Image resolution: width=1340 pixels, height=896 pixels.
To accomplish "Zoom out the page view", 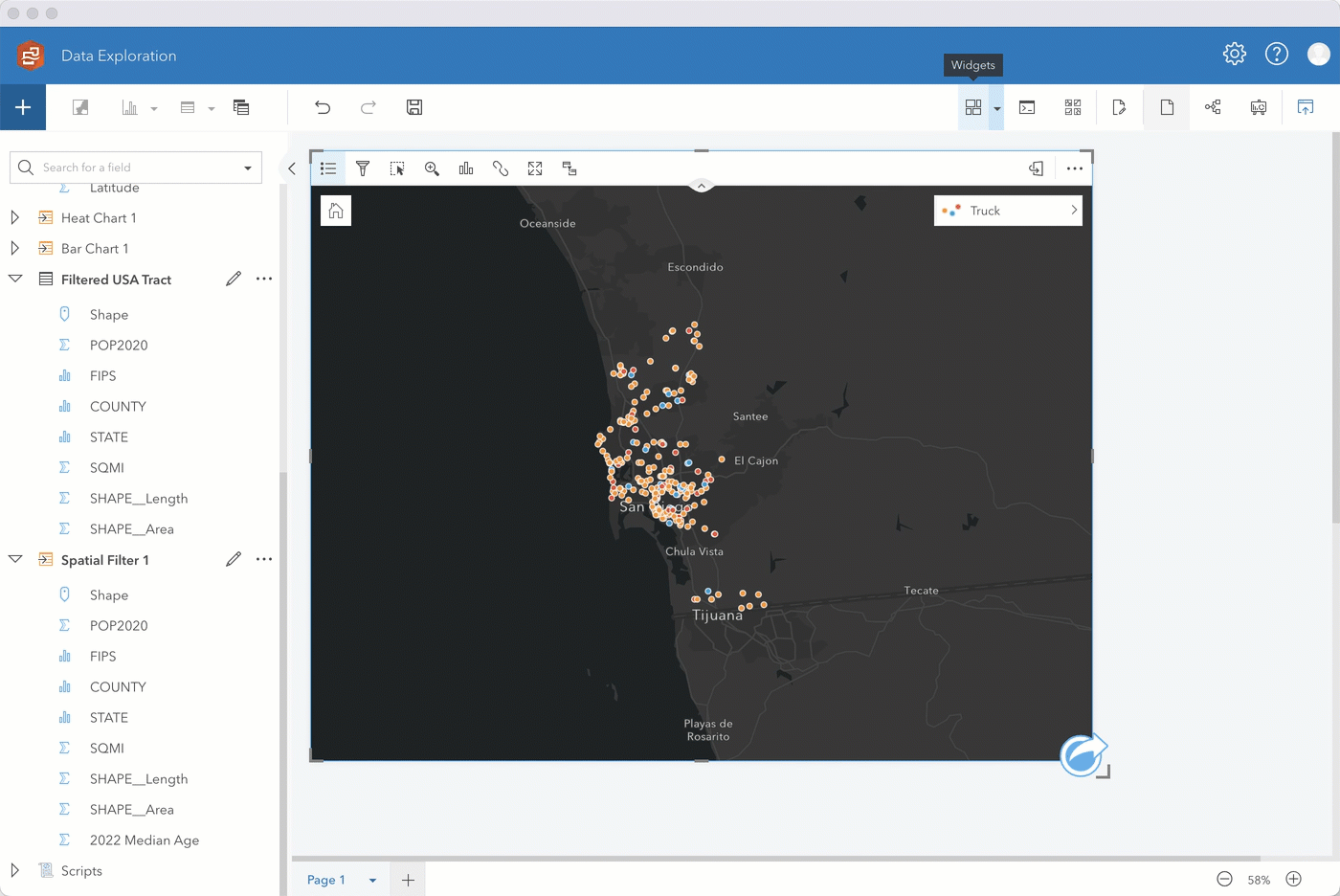I will (x=1224, y=879).
